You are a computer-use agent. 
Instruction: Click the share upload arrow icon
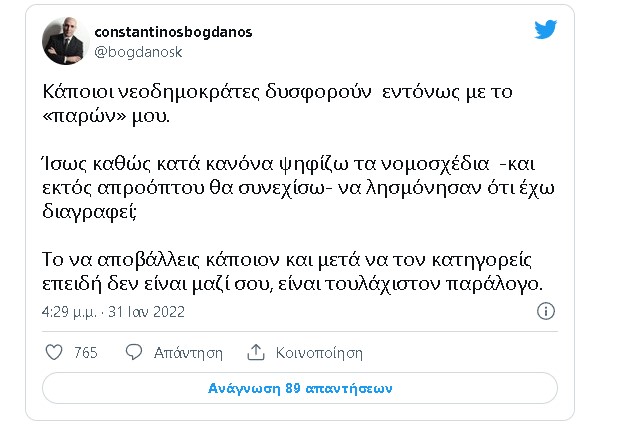(256, 352)
